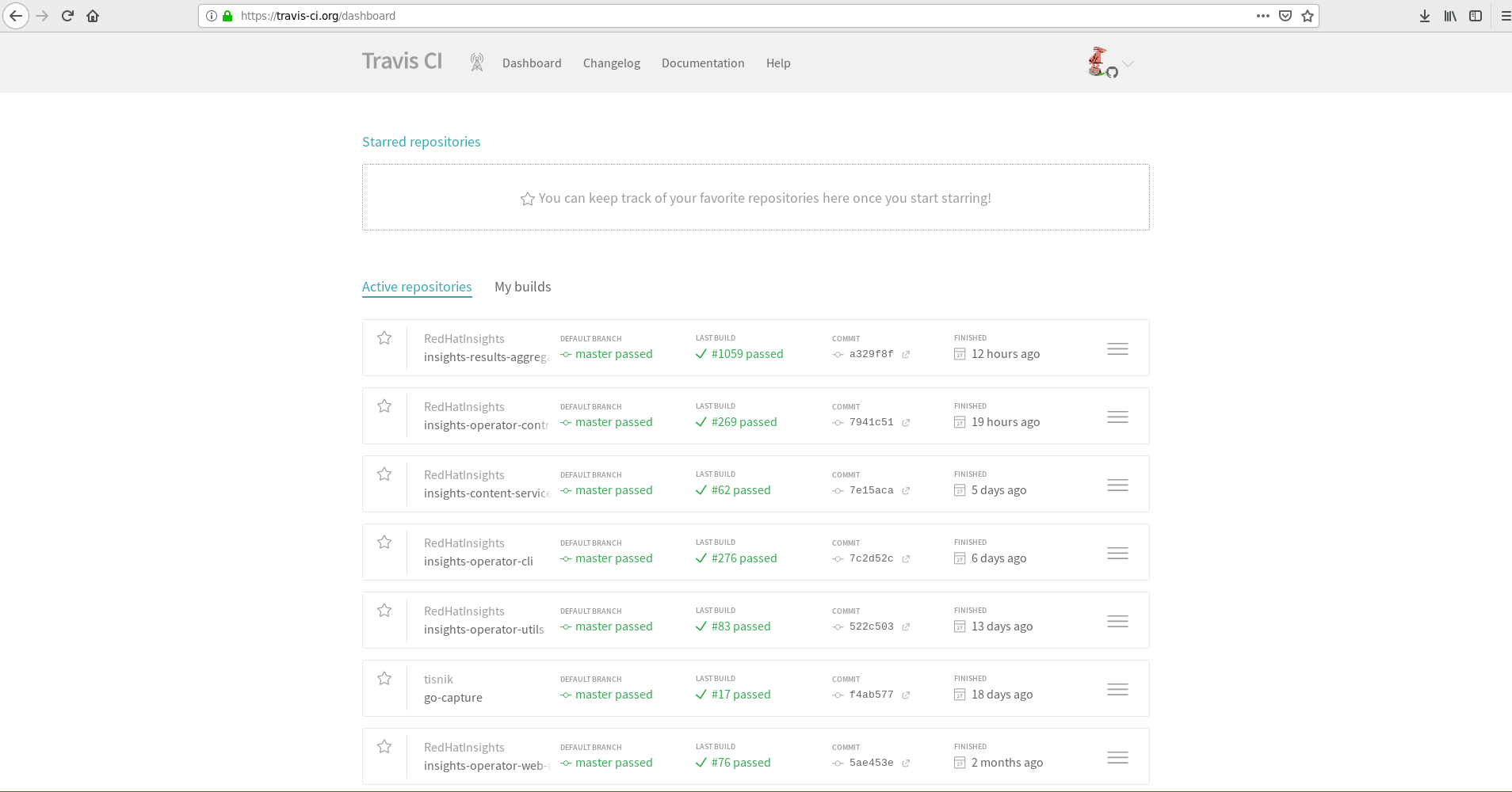The height and width of the screenshot is (792, 1512).
Task: Open build #76 passed link
Action: tap(741, 763)
